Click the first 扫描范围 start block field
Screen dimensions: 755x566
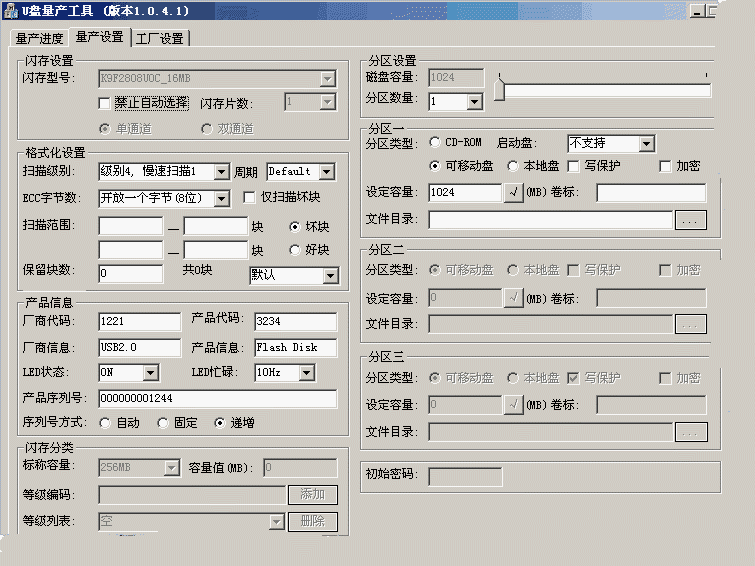coord(131,226)
